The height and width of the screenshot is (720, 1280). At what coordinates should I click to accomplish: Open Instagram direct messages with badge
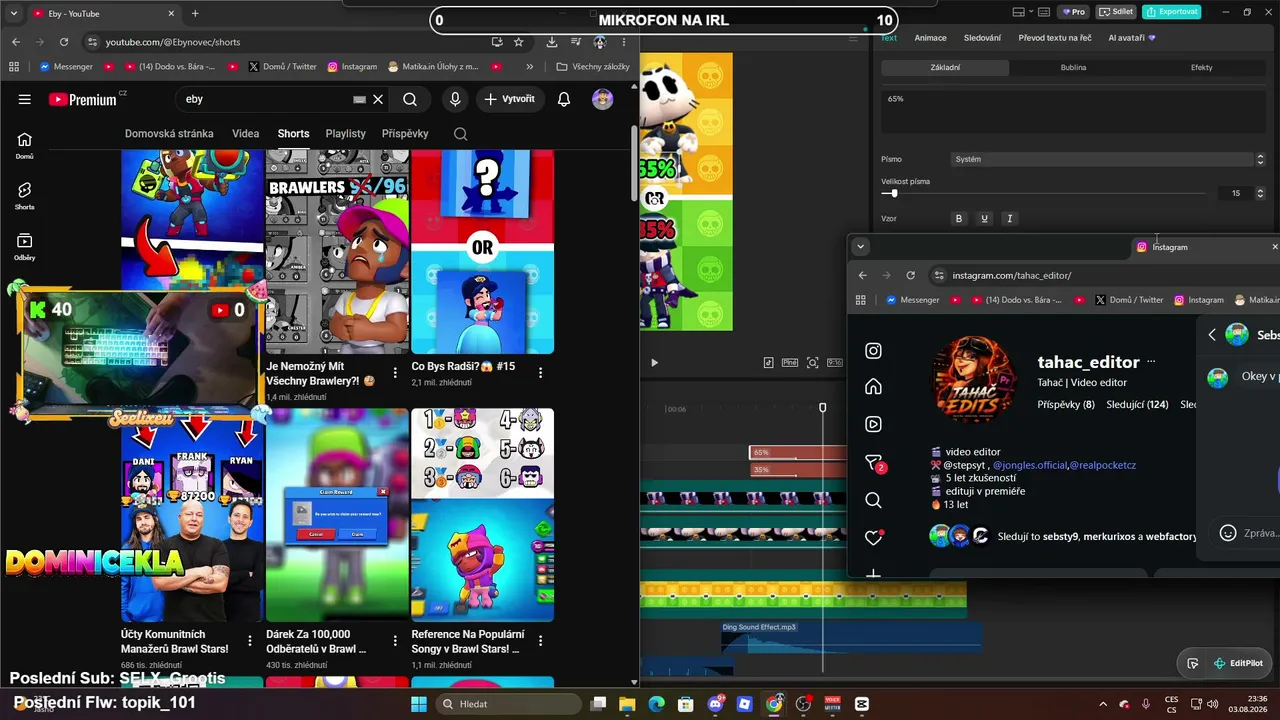click(873, 462)
